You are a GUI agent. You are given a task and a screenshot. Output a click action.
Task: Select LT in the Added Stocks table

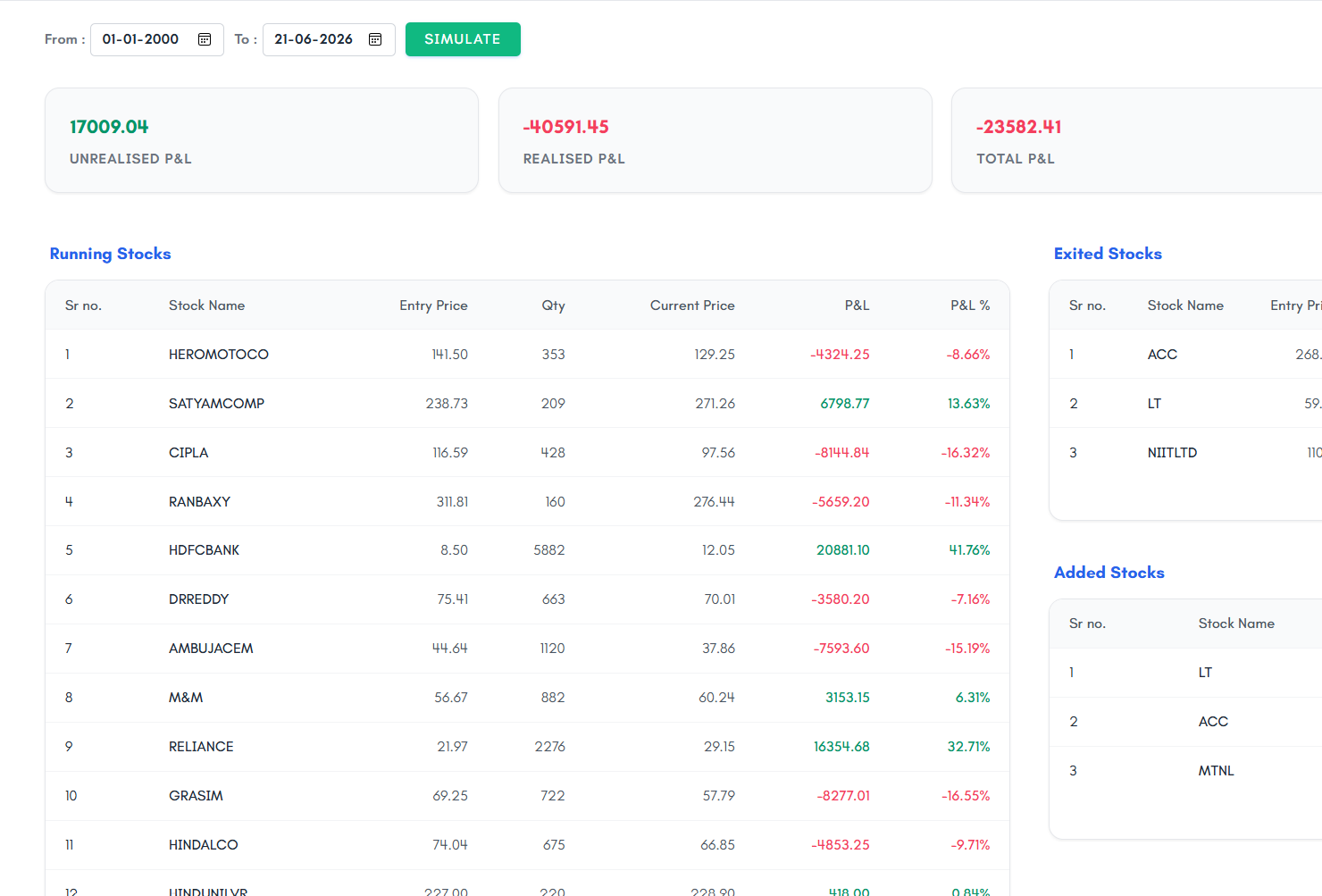[1205, 673]
